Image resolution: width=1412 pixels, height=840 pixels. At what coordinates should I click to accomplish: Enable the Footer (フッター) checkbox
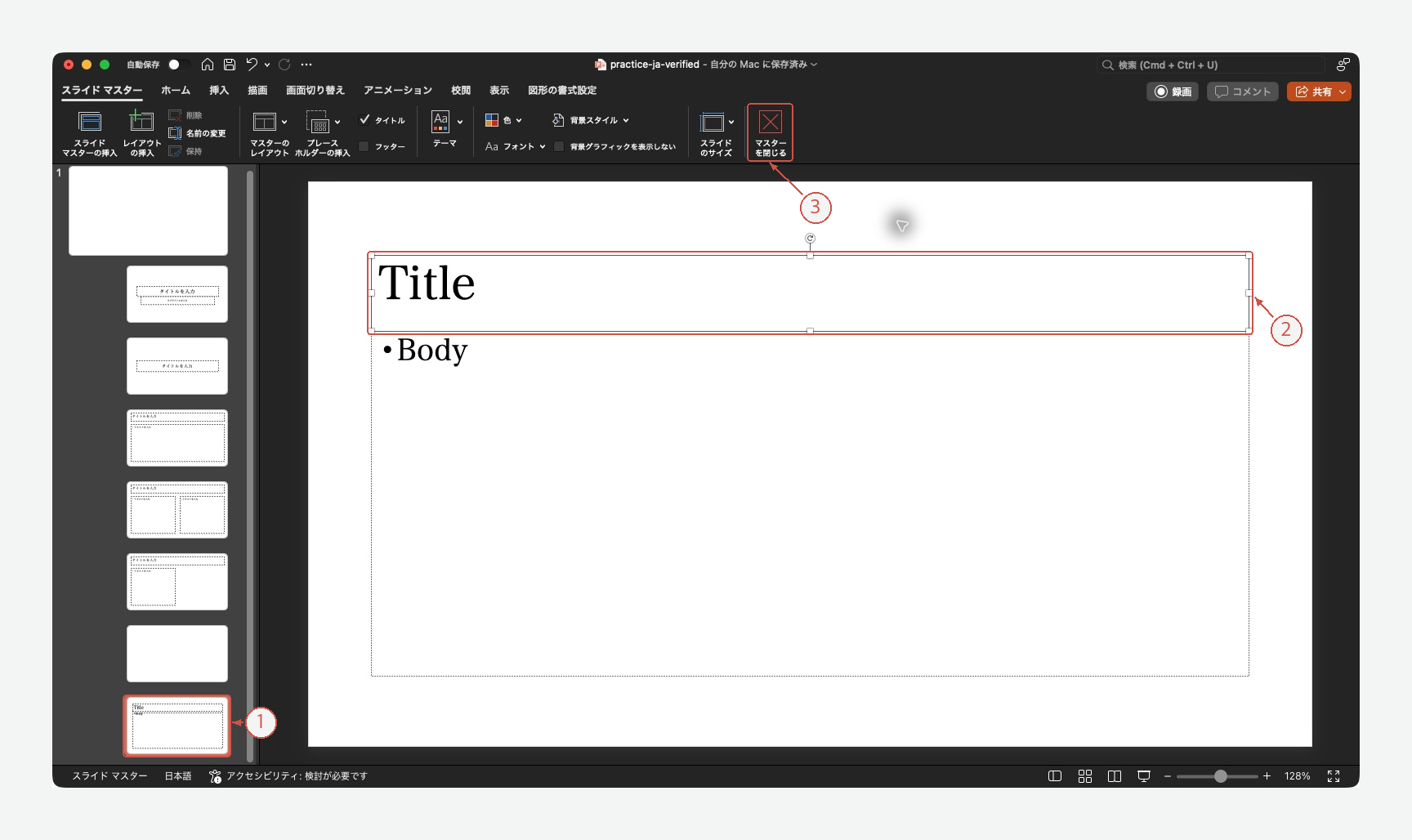[x=364, y=146]
